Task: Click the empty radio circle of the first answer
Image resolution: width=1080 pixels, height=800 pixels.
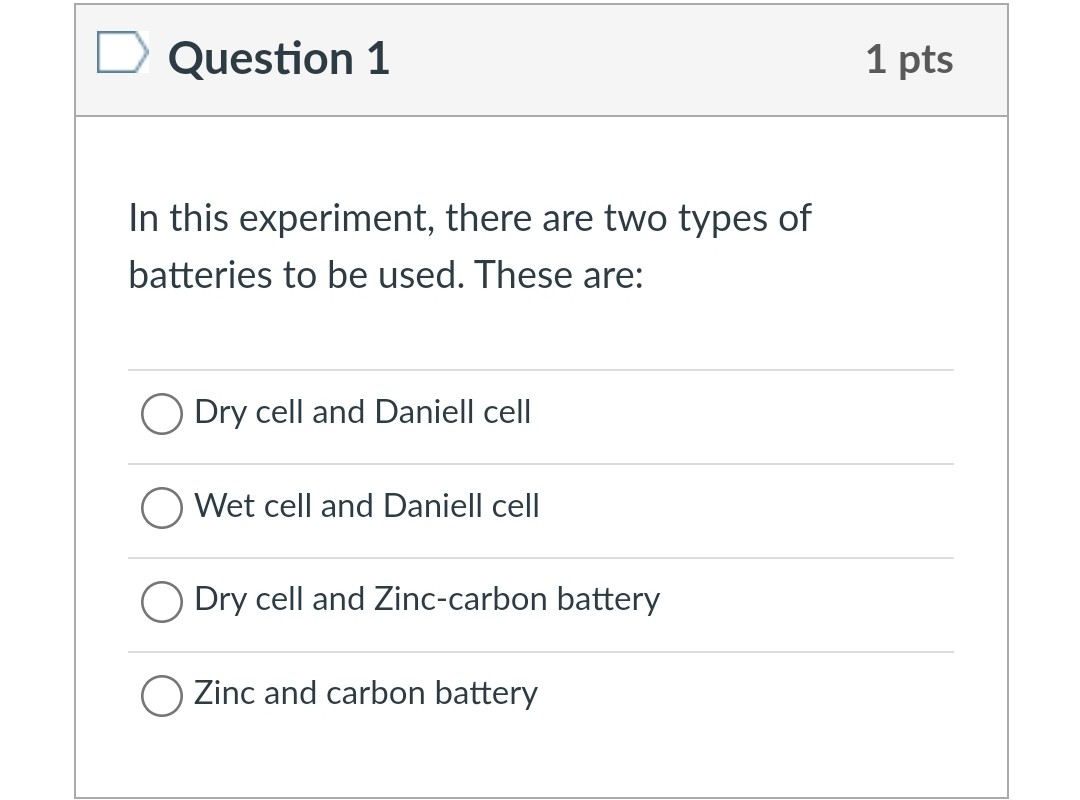Action: [x=161, y=413]
